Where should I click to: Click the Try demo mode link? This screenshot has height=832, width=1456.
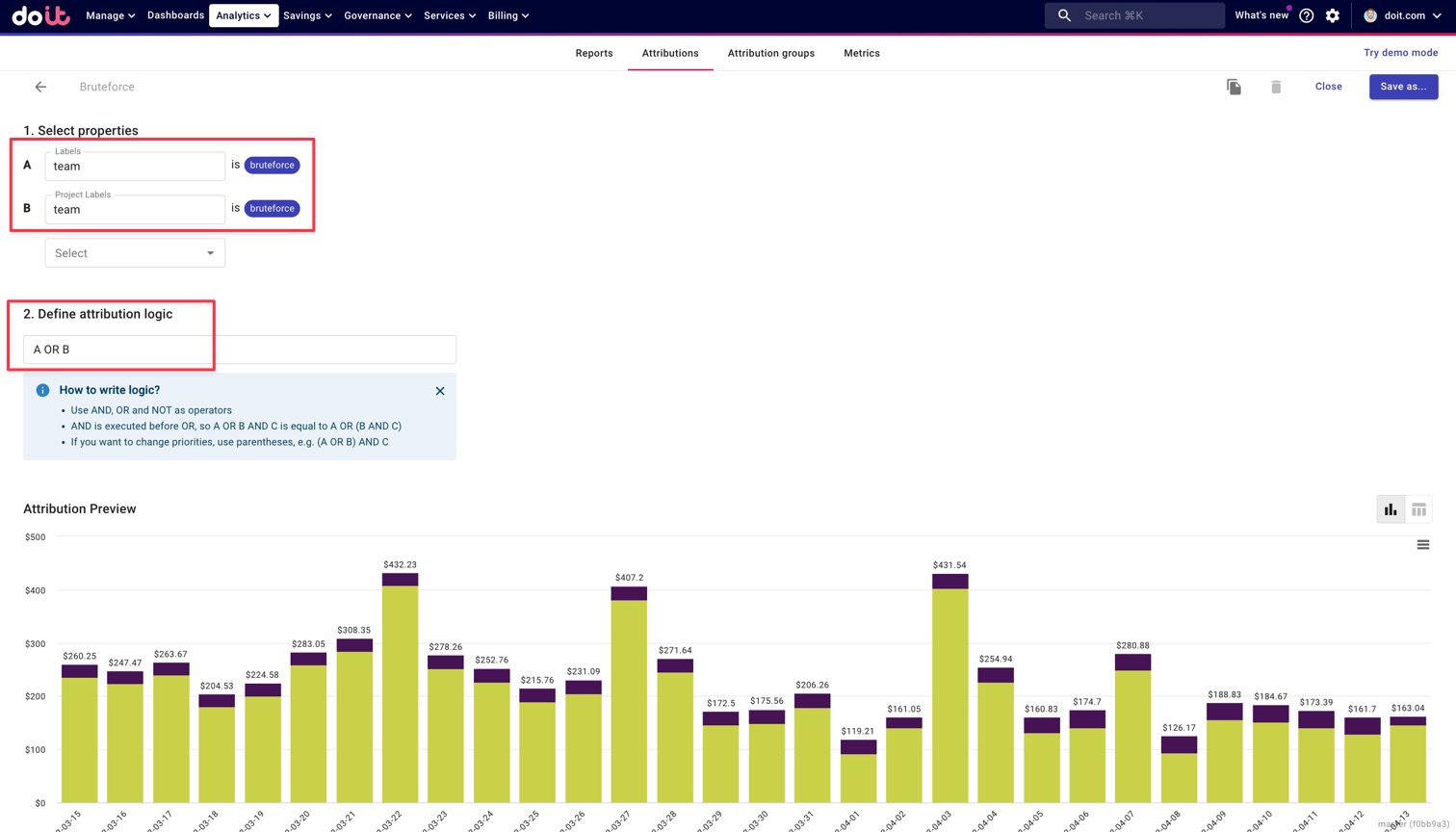(1400, 53)
